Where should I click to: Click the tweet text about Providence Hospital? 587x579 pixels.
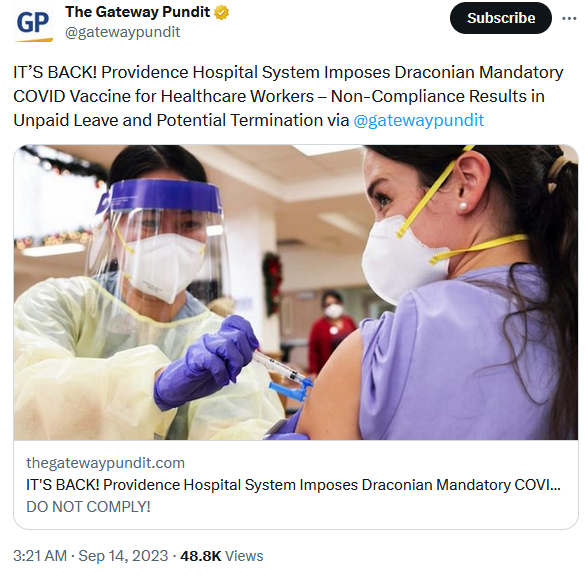click(x=288, y=97)
